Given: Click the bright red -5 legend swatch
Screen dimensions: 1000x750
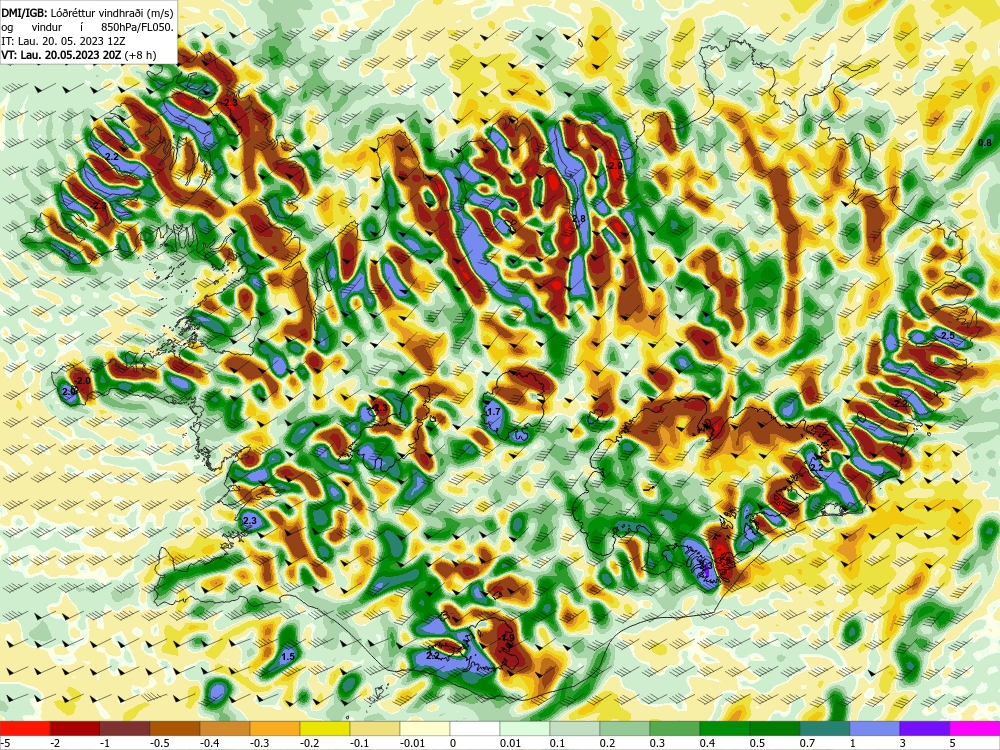Looking at the screenshot, I should point(25,728).
